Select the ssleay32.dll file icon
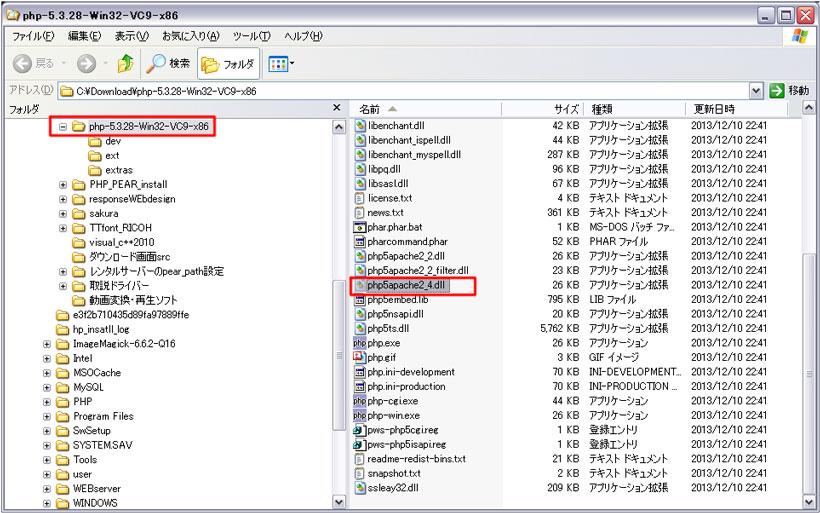820x513 pixels. pos(360,488)
